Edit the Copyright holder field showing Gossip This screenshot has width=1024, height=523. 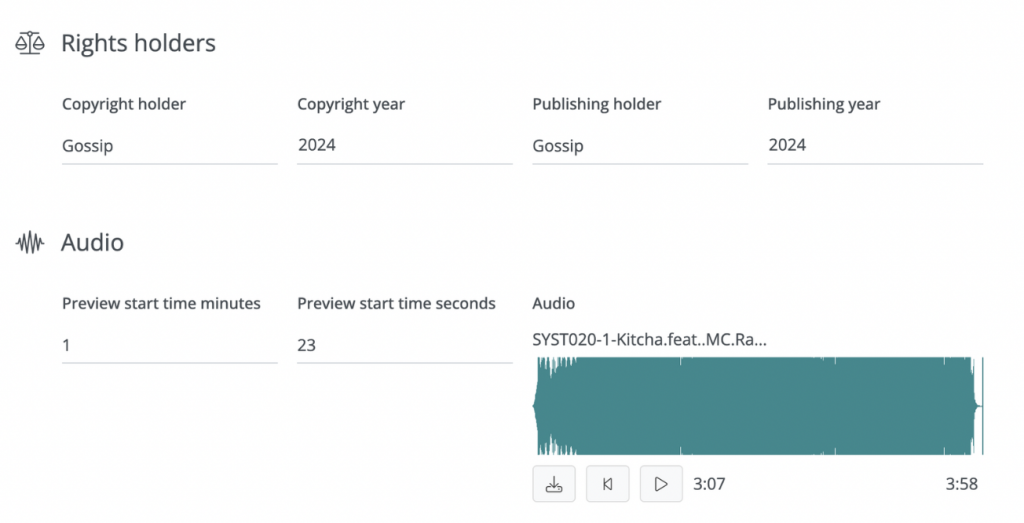pyautogui.click(x=170, y=146)
